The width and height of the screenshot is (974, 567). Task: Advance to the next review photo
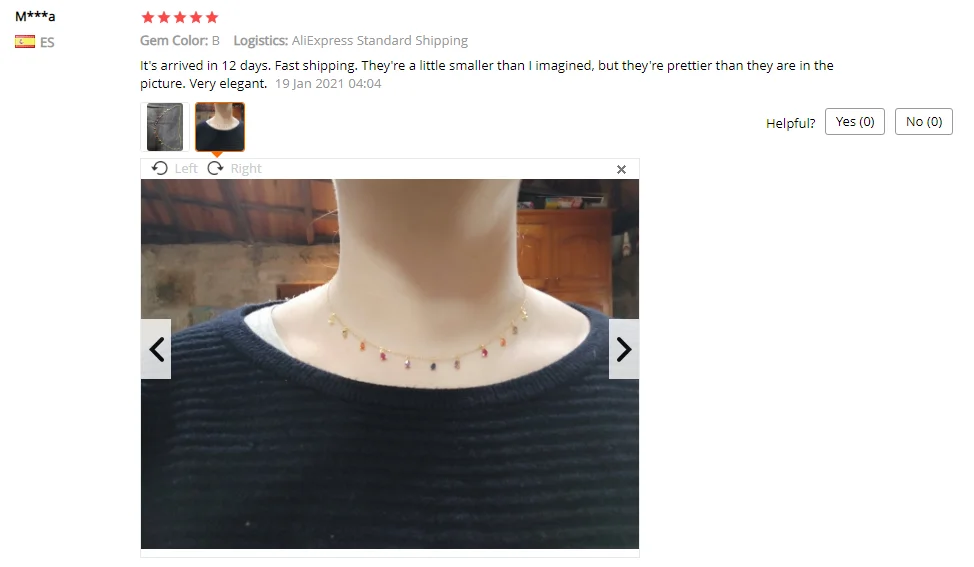point(624,349)
